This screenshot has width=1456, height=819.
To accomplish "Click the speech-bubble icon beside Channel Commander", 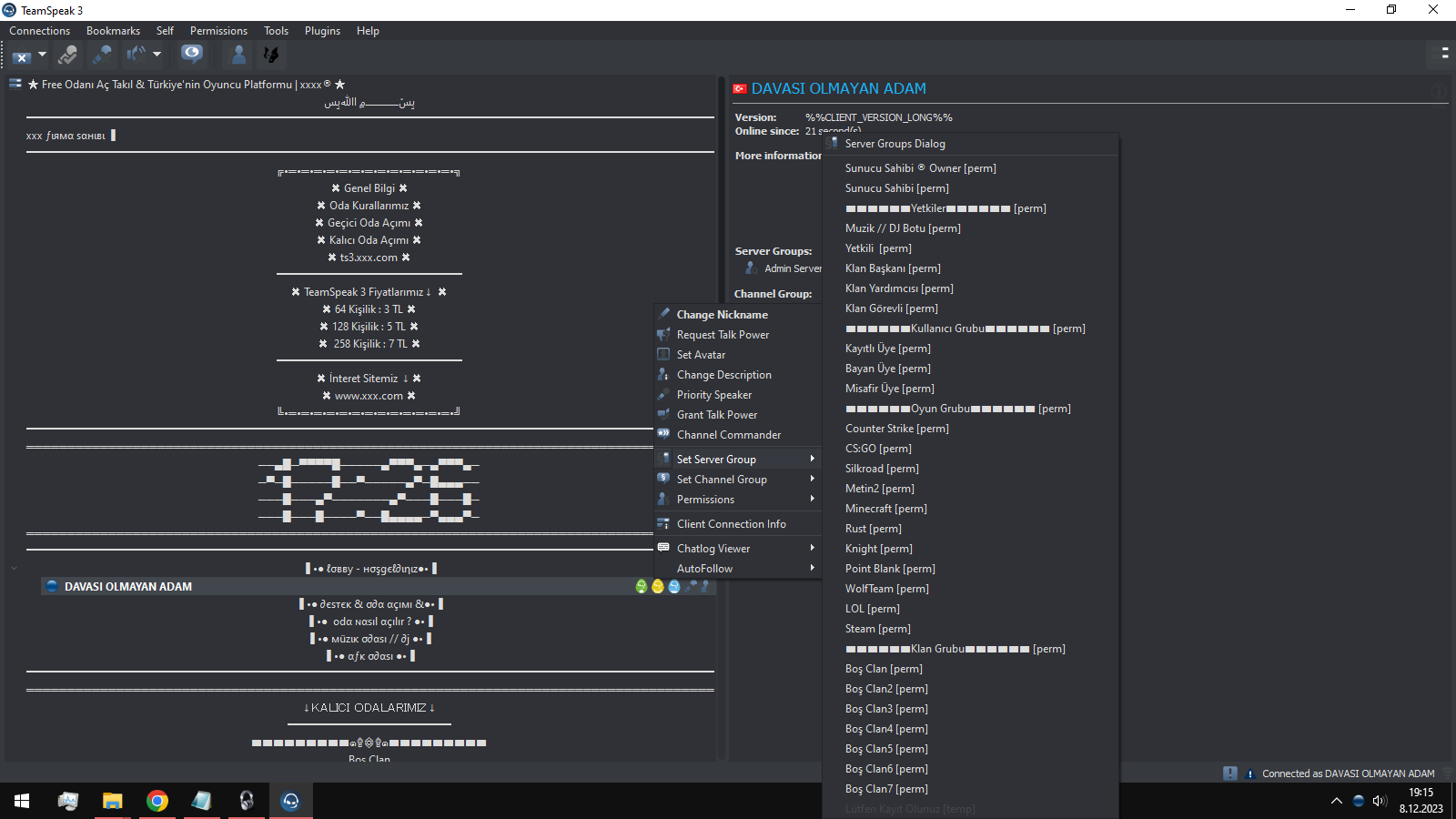I will point(664,434).
